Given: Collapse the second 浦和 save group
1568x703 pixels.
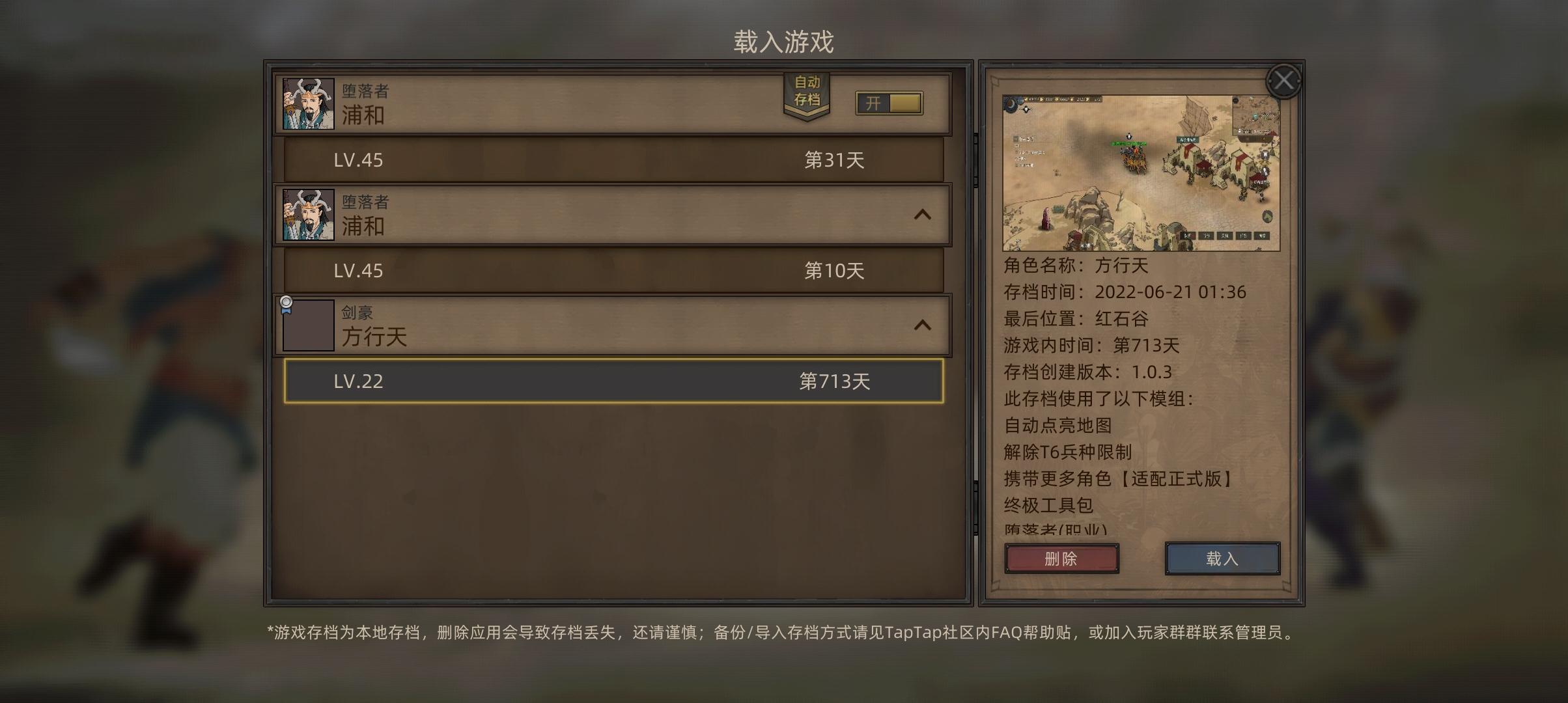Looking at the screenshot, I should (x=922, y=214).
